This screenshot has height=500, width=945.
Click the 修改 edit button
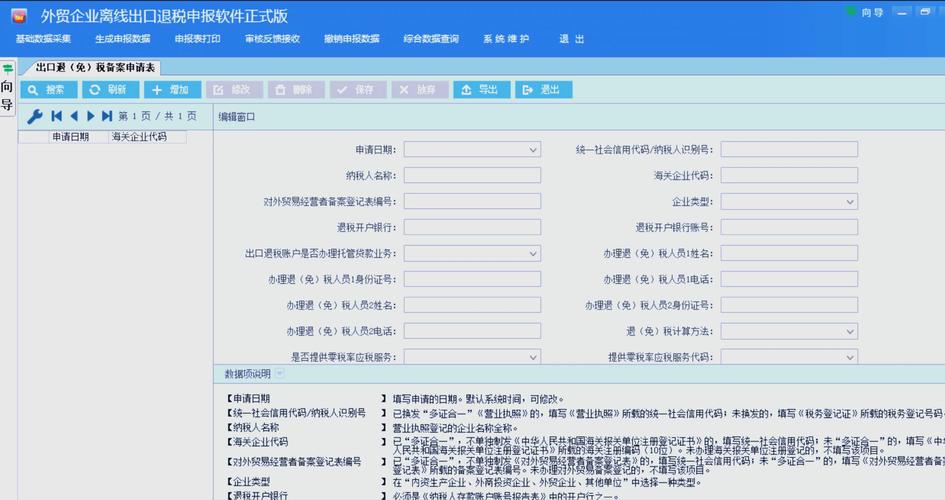(234, 90)
